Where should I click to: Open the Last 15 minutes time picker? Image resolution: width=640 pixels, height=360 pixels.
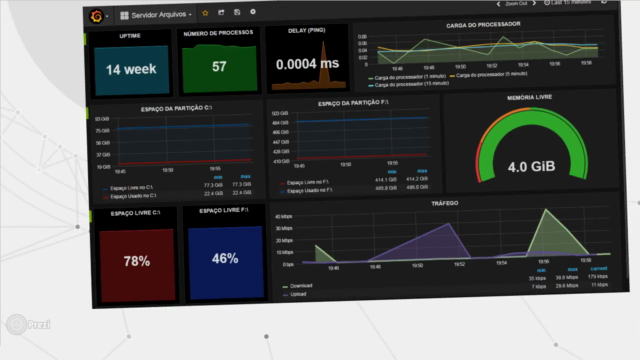[x=567, y=2]
